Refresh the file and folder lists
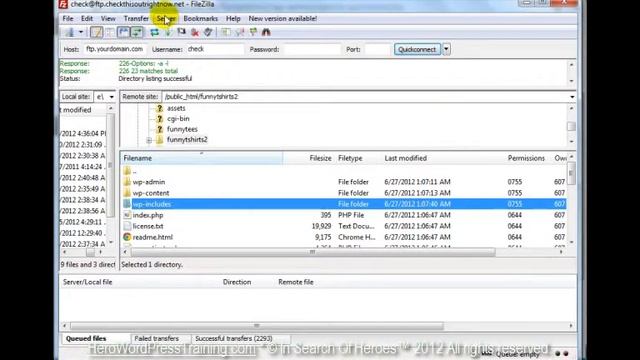Viewport: 640px width, 360px height. tap(154, 32)
